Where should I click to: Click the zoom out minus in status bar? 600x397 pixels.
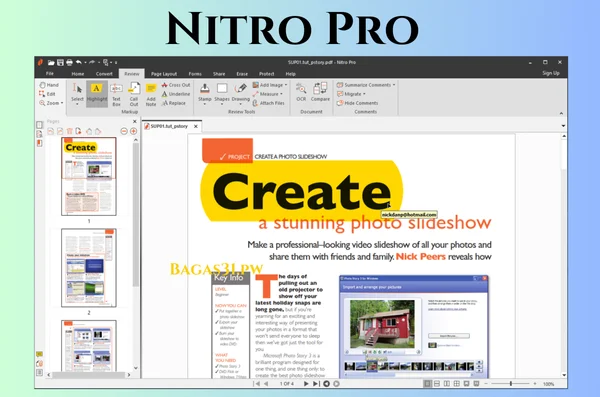pyautogui.click(x=486, y=384)
